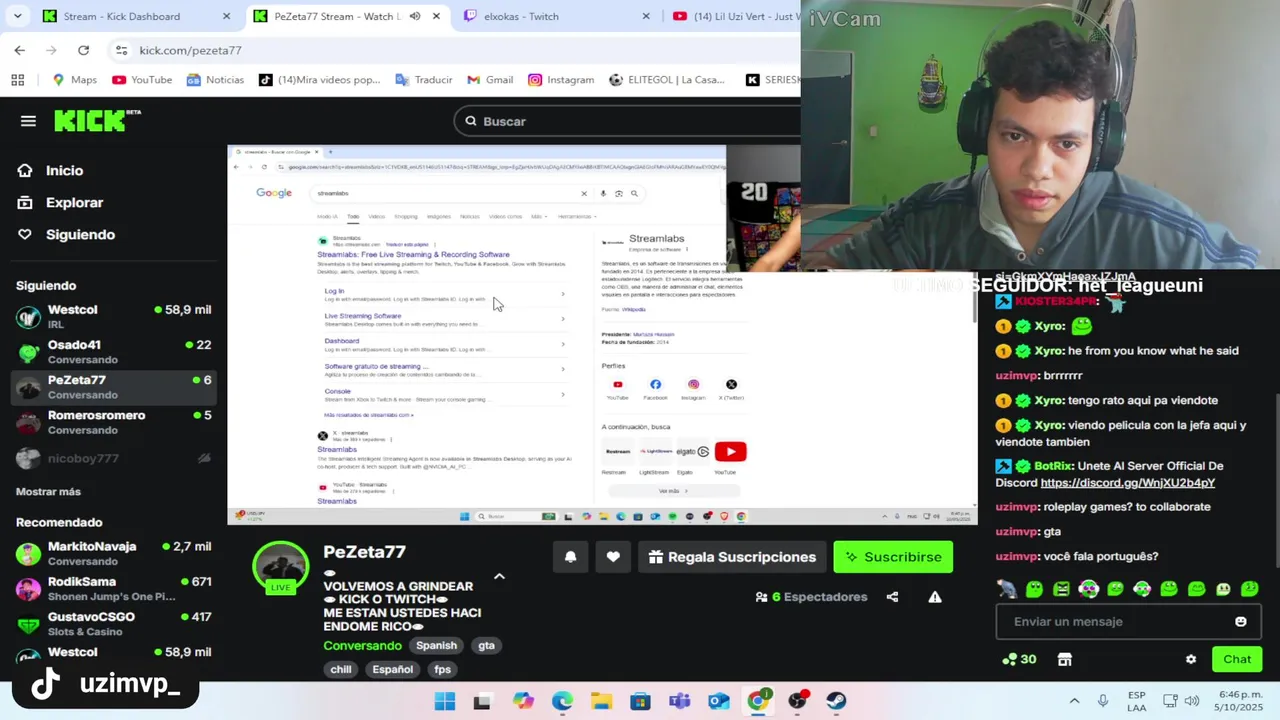Show hidden system tray icons
Image resolution: width=1280 pixels, height=720 pixels.
click(1074, 701)
